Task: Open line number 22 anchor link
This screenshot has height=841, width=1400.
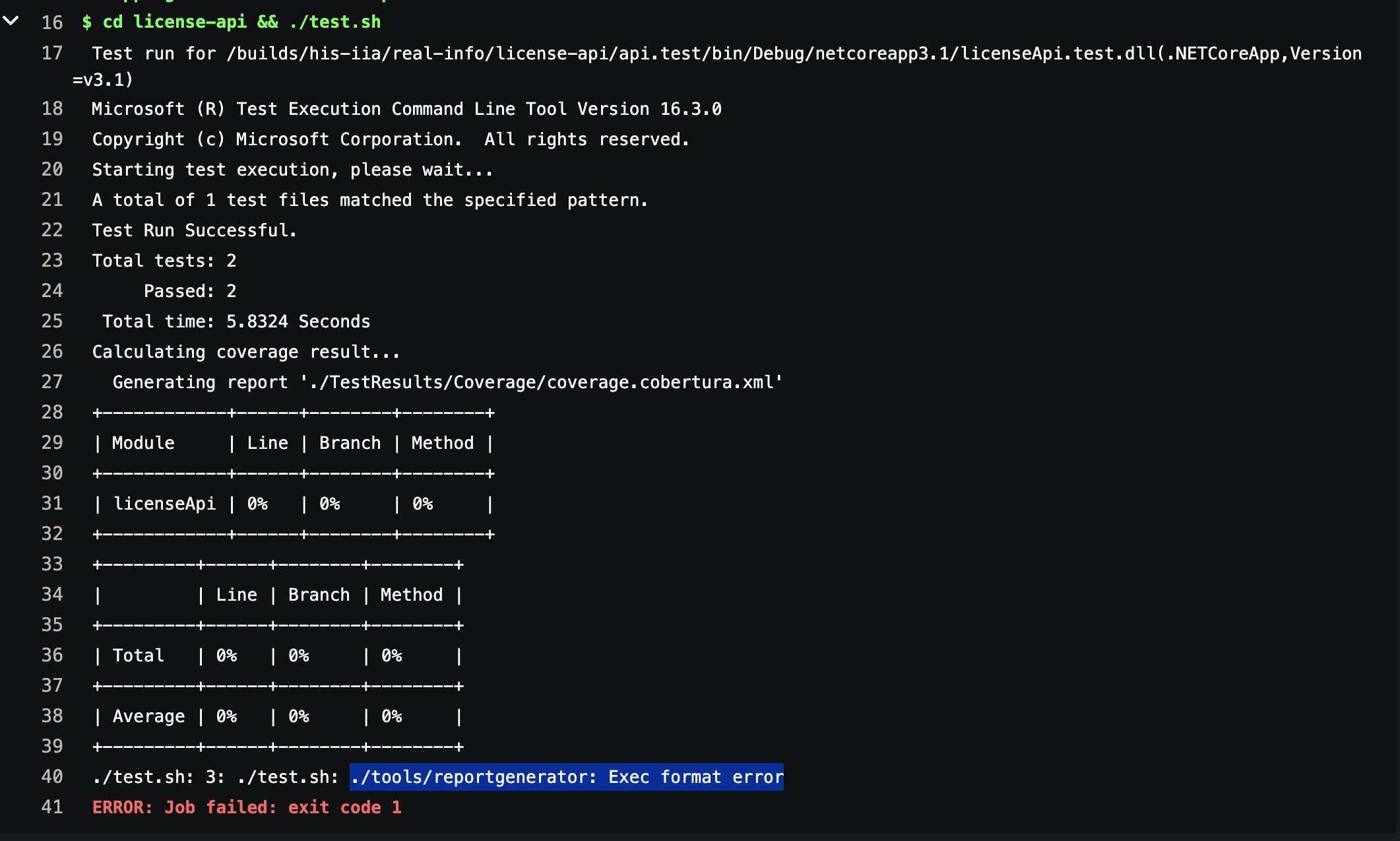Action: click(x=52, y=230)
